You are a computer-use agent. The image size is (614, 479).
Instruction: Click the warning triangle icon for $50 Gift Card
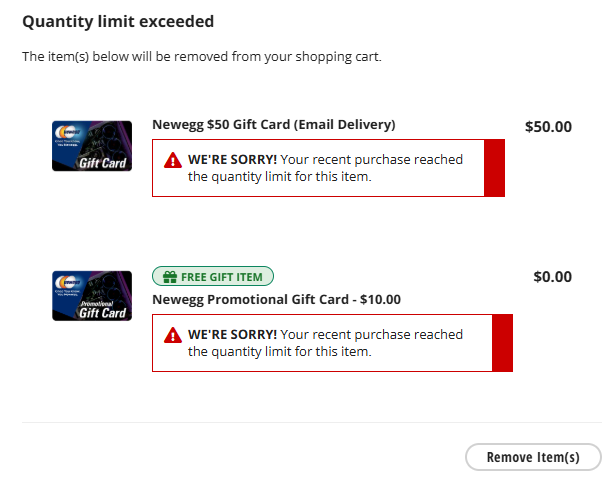click(x=173, y=160)
